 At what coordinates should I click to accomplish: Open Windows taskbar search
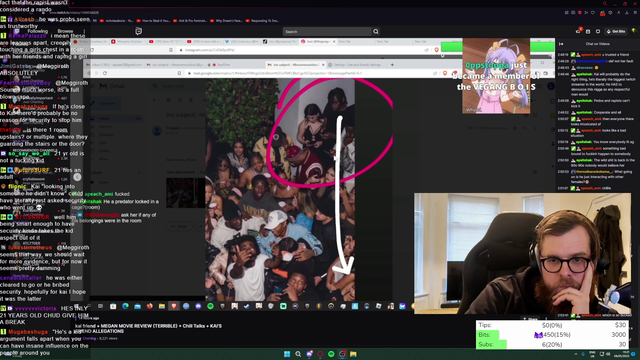coord(298,354)
